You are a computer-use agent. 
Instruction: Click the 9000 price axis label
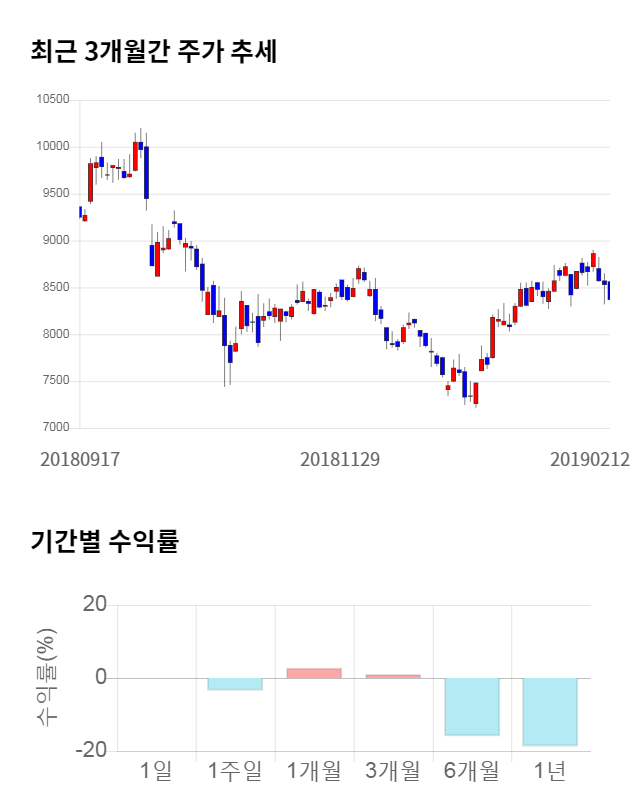point(54,241)
